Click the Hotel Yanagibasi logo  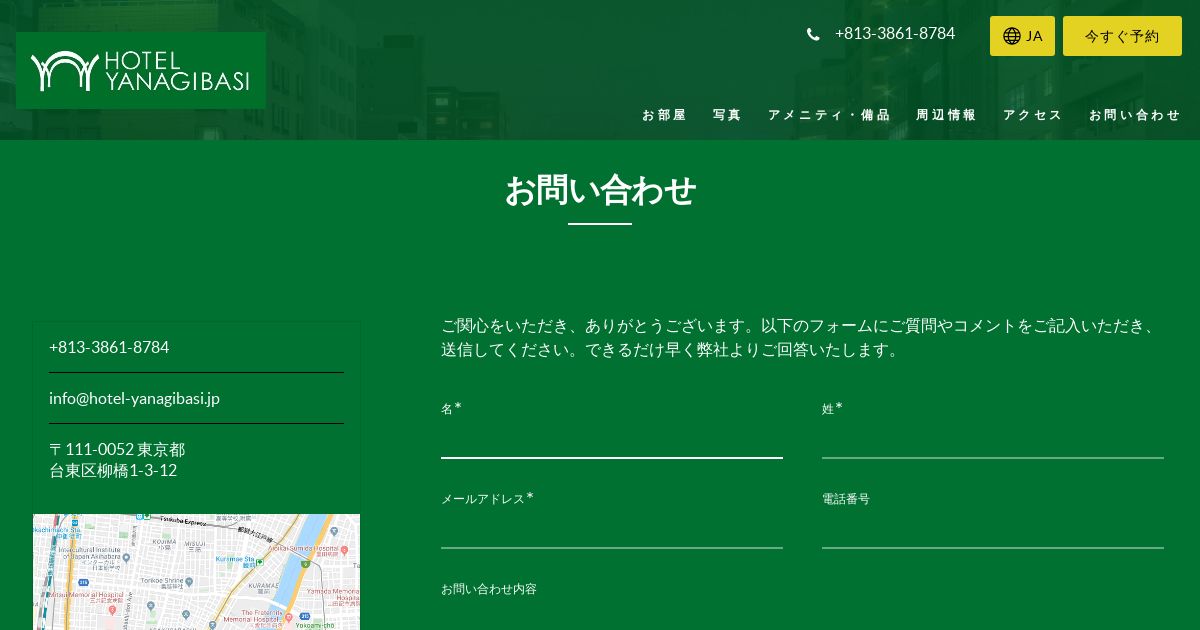tap(141, 70)
